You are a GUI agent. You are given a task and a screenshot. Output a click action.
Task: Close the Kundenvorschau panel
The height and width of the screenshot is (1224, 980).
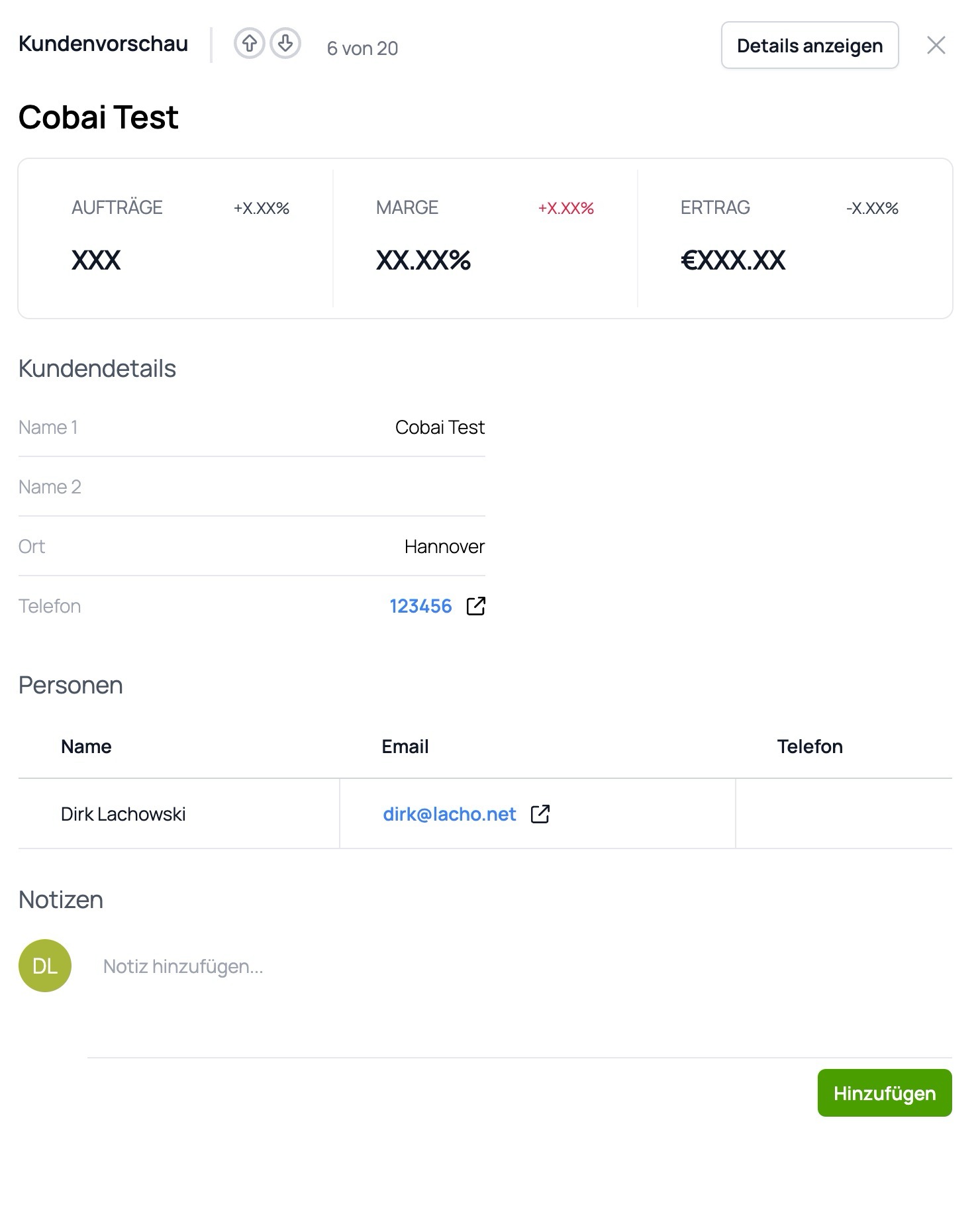(936, 45)
